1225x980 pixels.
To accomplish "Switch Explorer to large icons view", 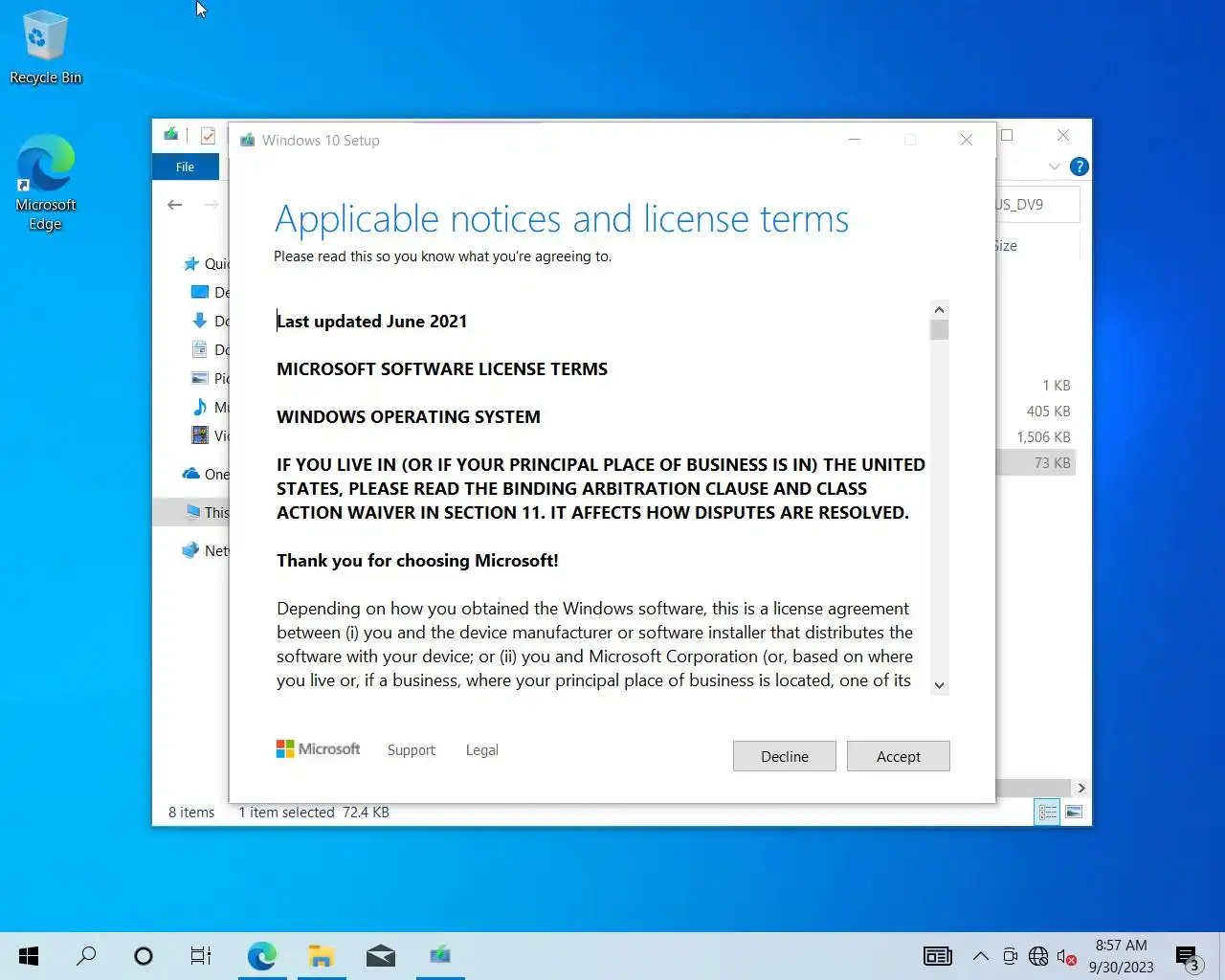I will click(1074, 812).
